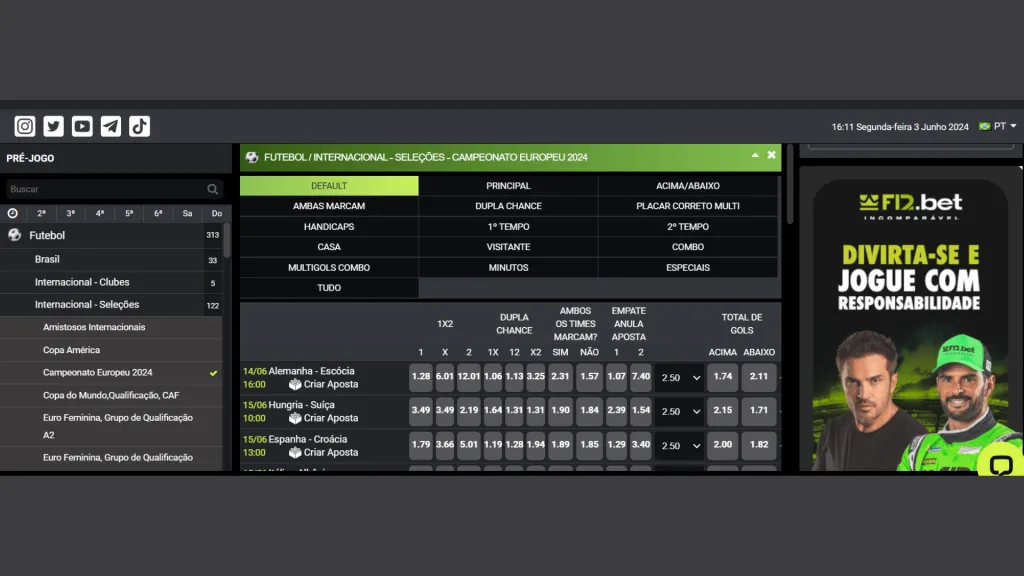Open the Instagram social icon

(x=25, y=126)
